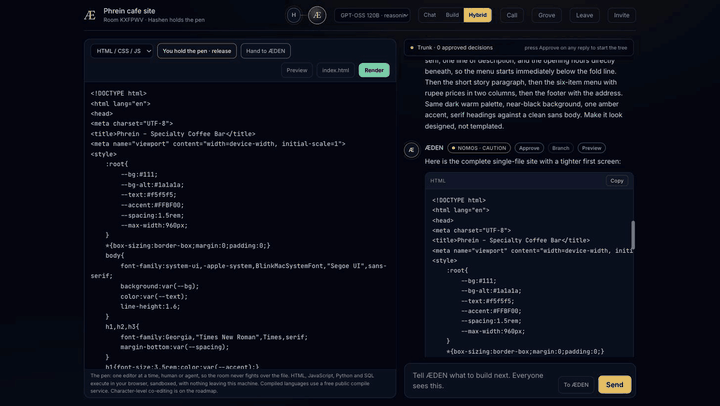Start a Call
This screenshot has height=406, width=720.
(x=512, y=15)
